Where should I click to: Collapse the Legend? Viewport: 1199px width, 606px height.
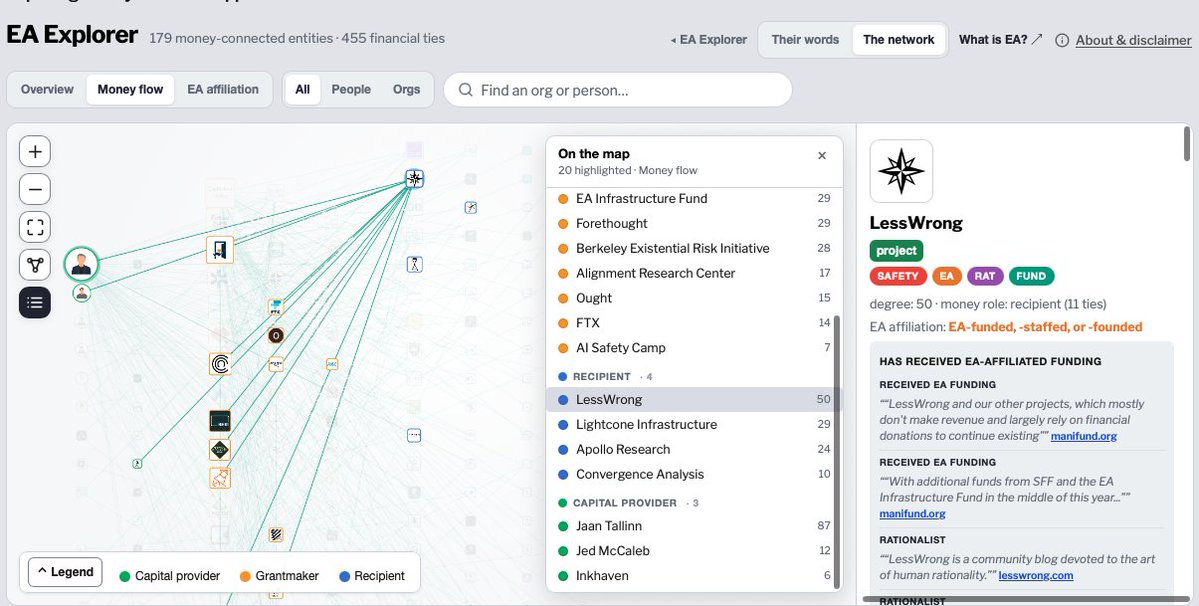click(65, 572)
